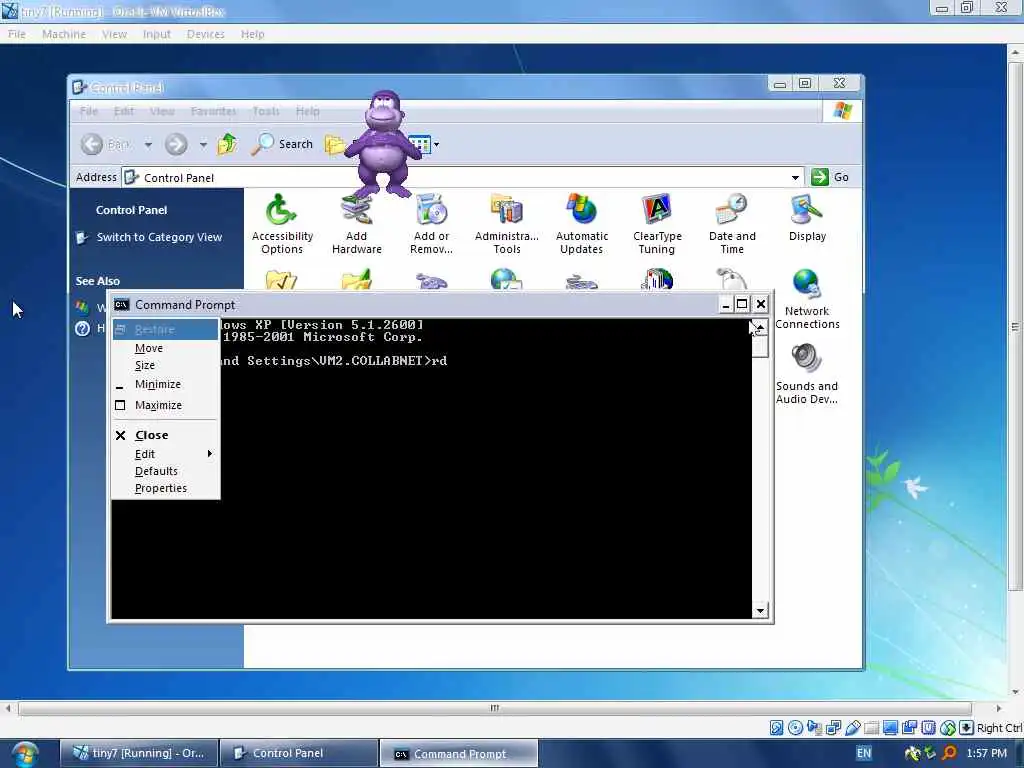Click the Windows Start orb
The image size is (1024, 768).
click(x=25, y=754)
